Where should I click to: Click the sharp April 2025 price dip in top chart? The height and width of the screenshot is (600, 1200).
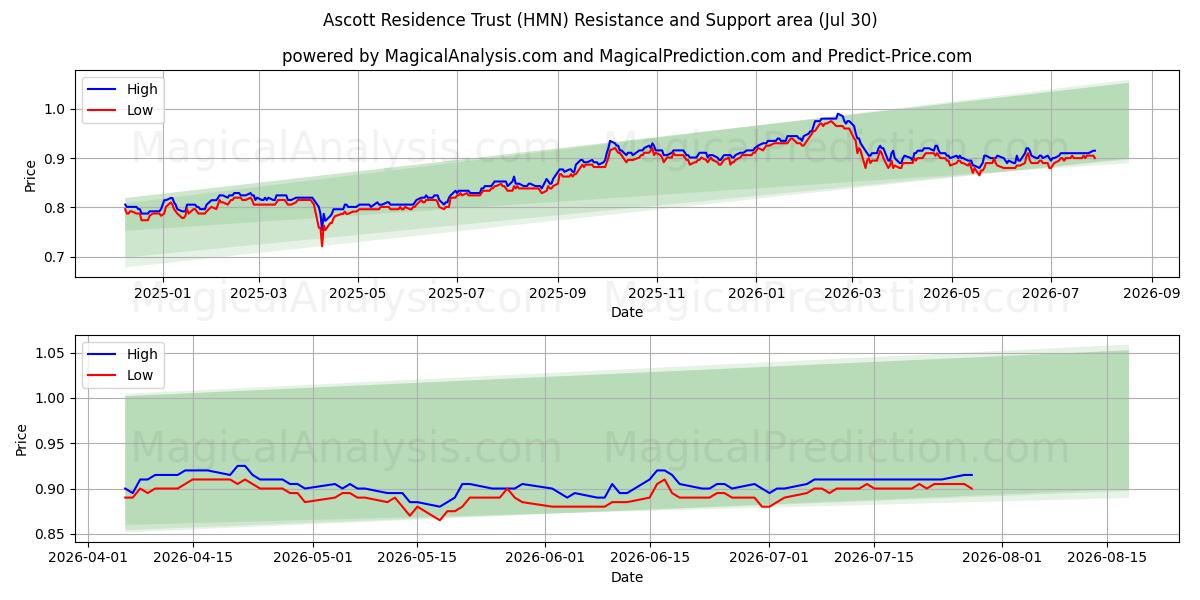tap(322, 243)
